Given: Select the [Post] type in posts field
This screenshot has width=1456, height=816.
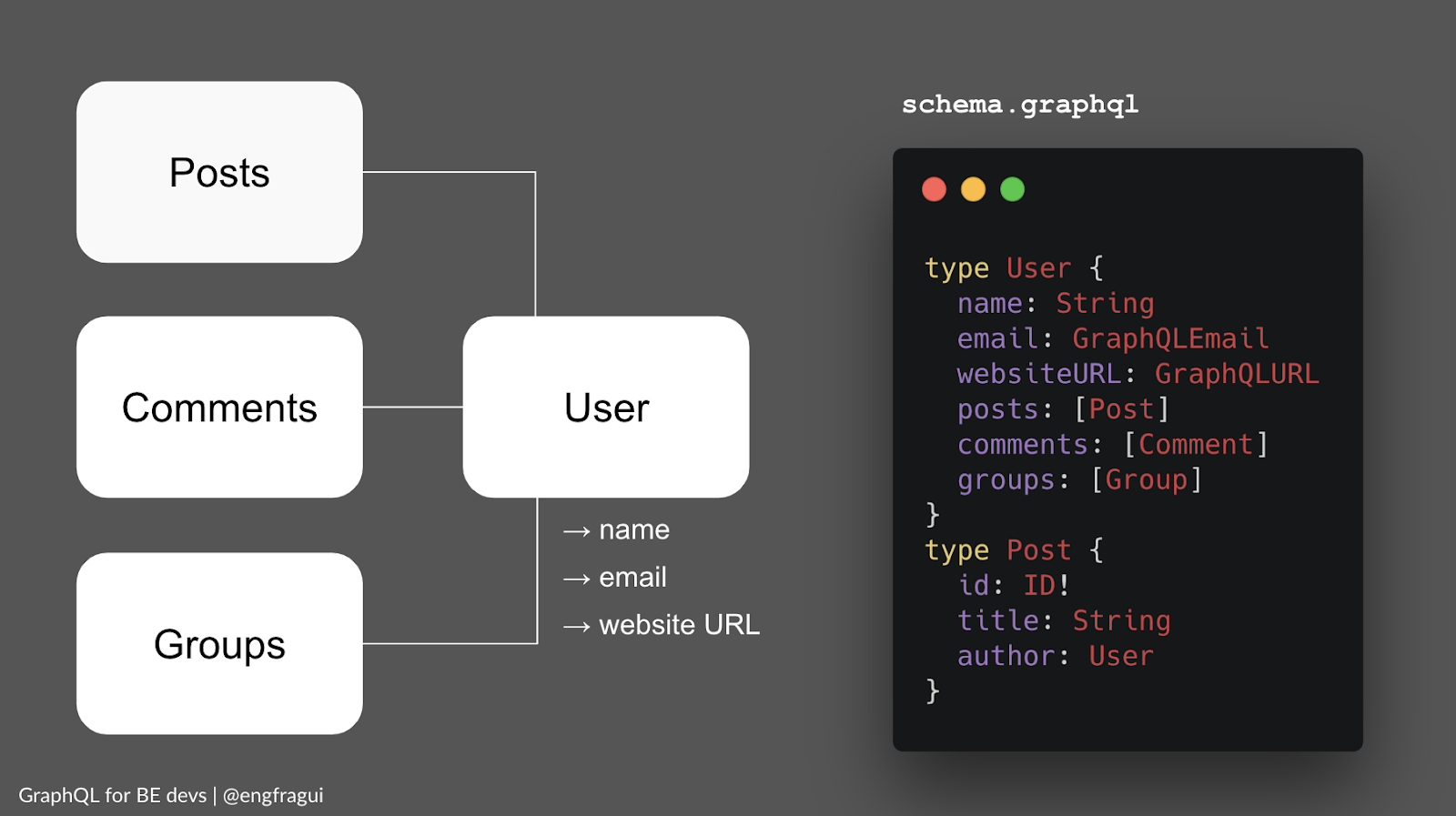Looking at the screenshot, I should (1121, 409).
